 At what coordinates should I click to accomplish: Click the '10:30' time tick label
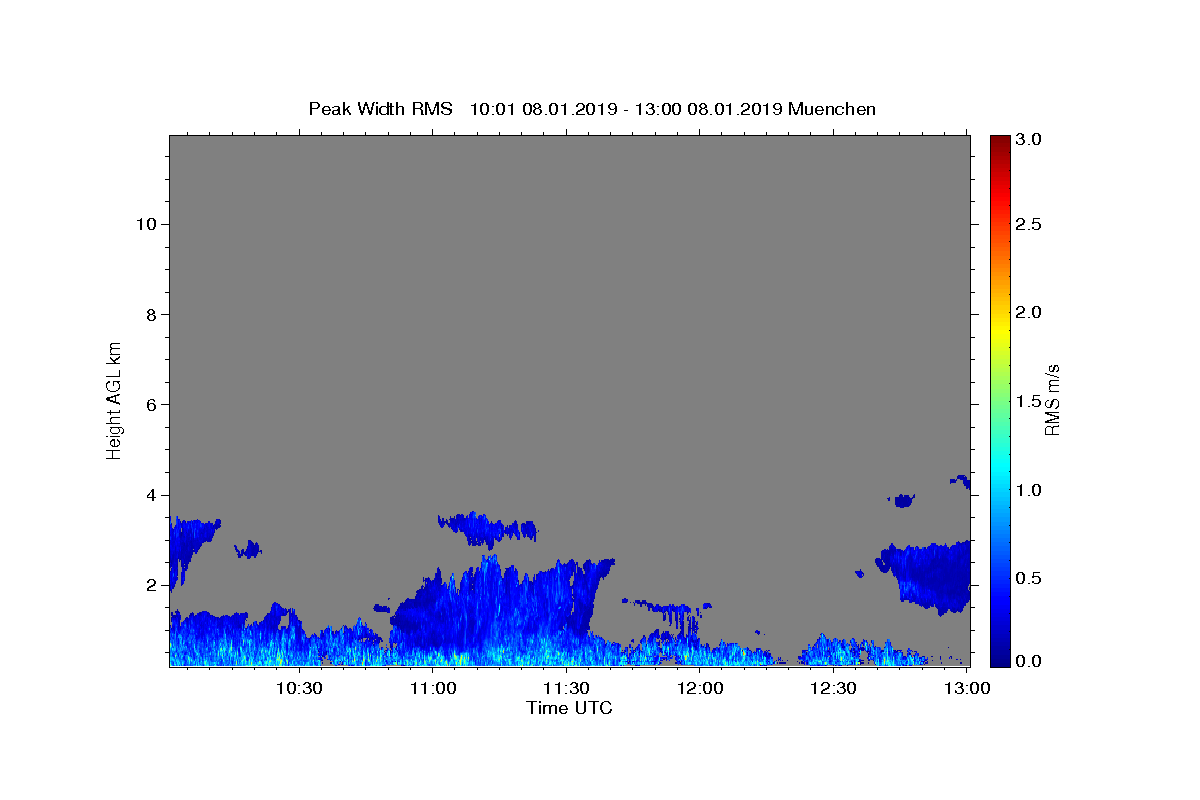click(299, 688)
